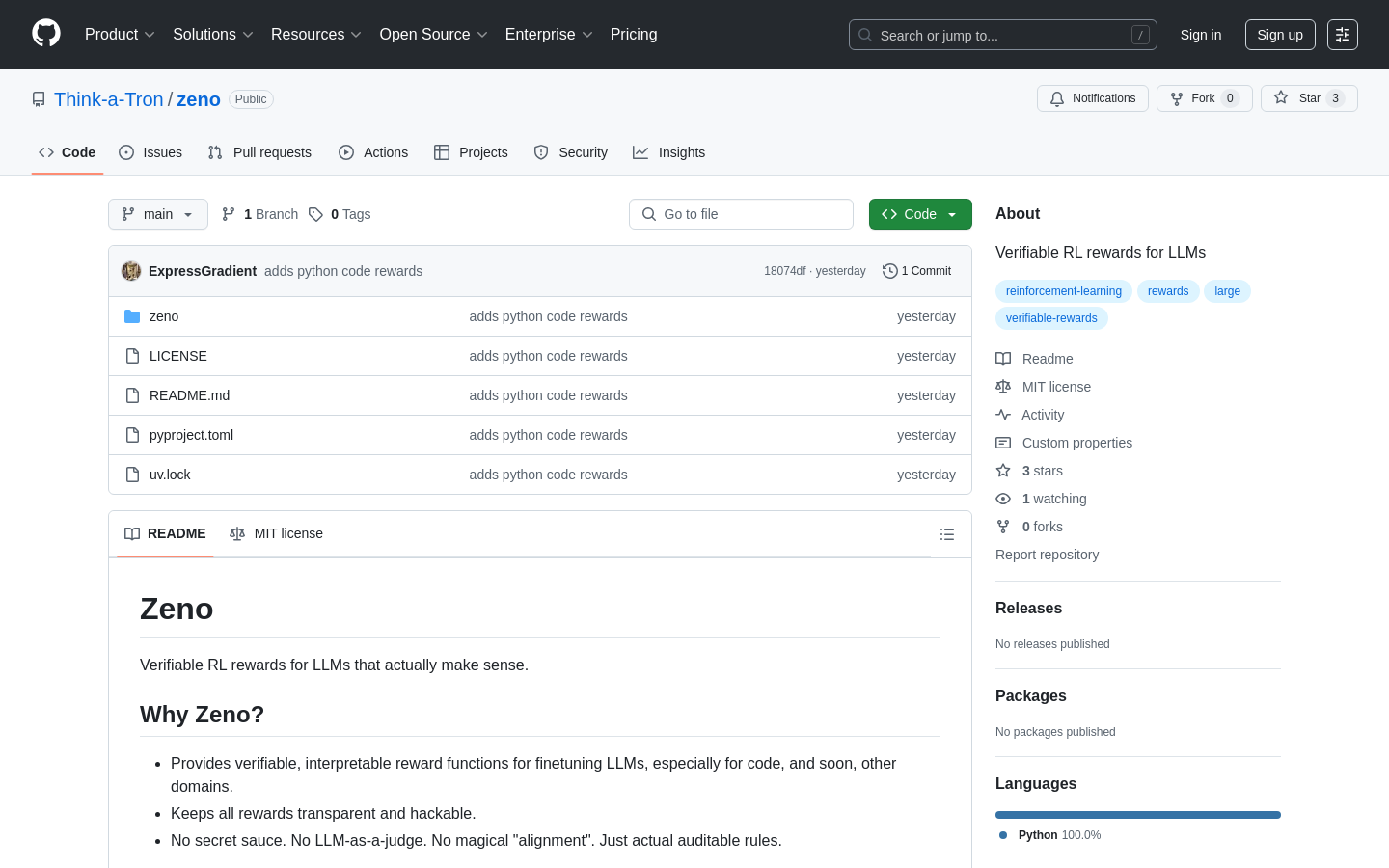
Task: Open the commit history clock icon
Action: pos(889,271)
